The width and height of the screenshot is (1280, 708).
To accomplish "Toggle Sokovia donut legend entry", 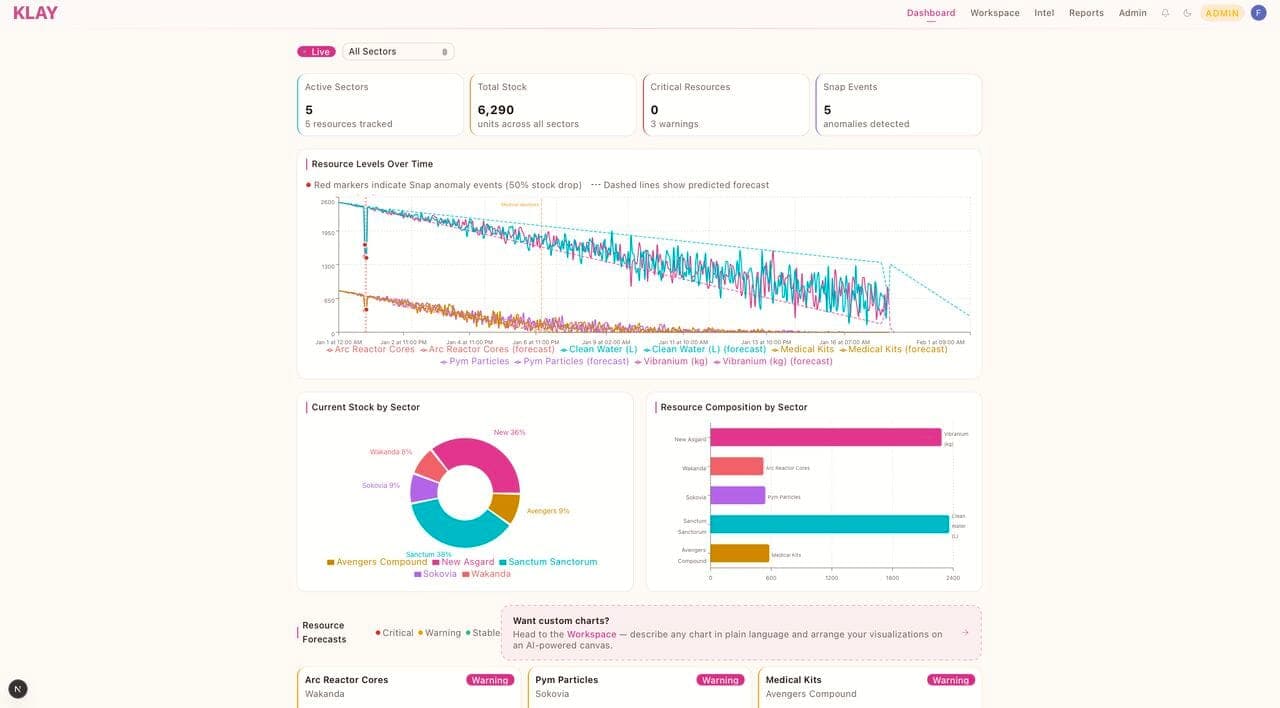I will [x=435, y=574].
